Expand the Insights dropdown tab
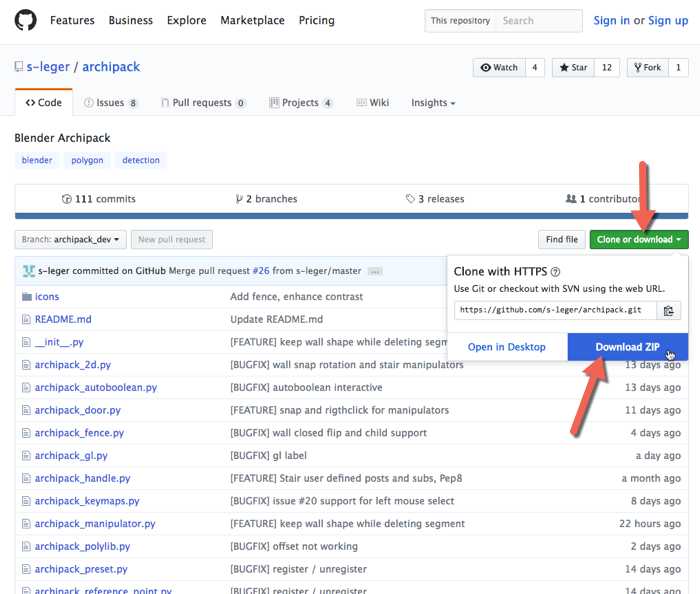This screenshot has width=700, height=594. [433, 103]
